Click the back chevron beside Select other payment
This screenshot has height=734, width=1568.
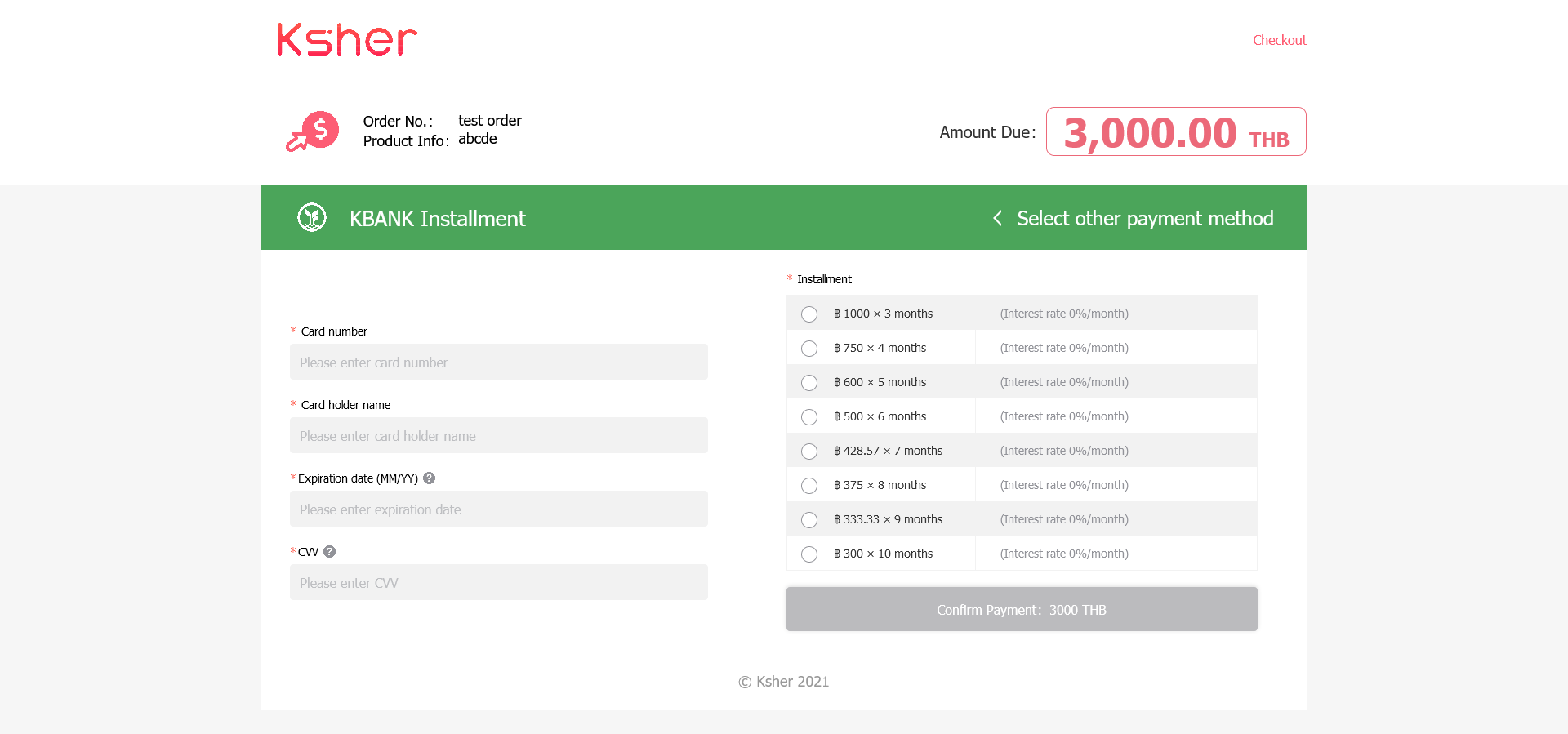coord(997,218)
